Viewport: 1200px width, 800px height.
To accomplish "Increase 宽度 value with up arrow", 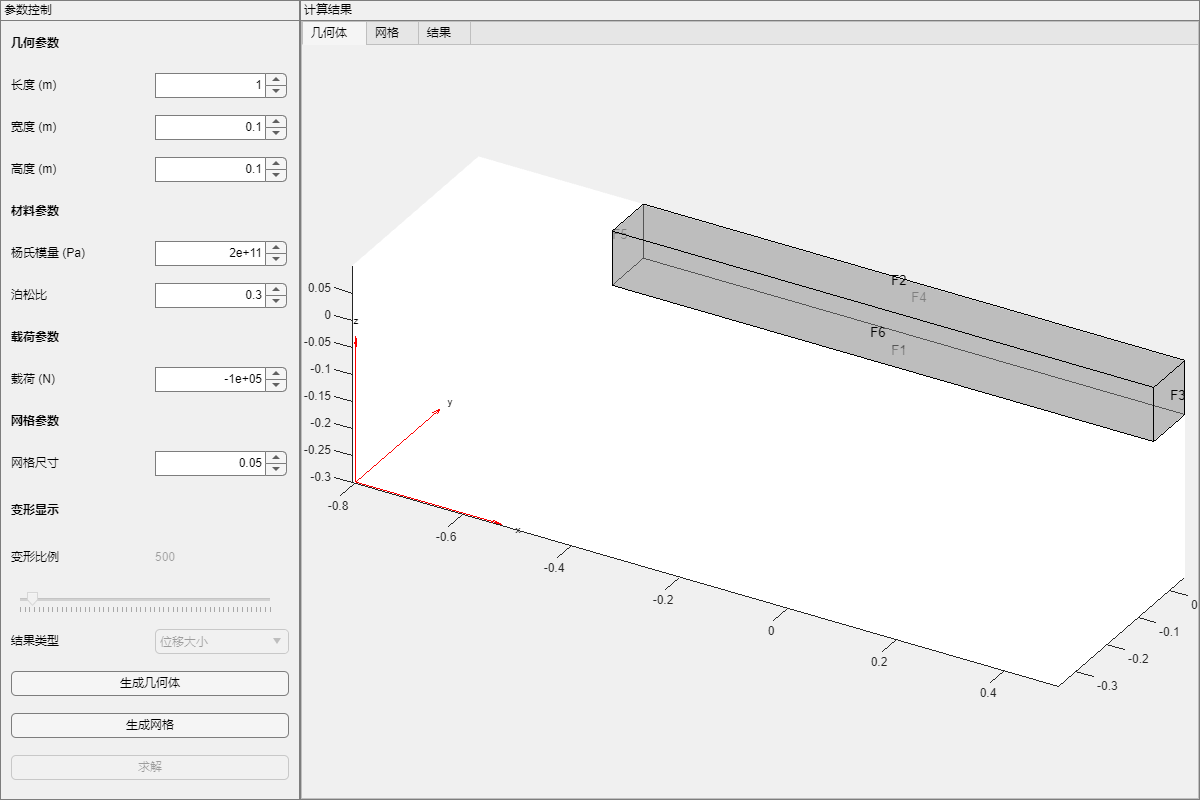I will (276, 122).
